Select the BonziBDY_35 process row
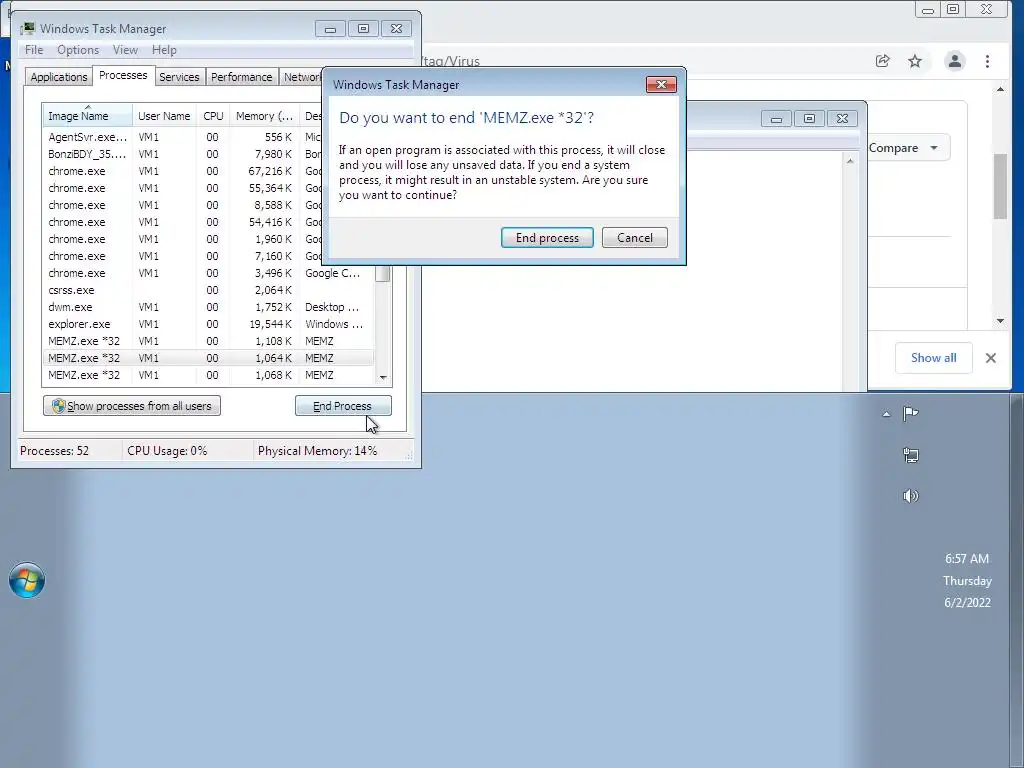 click(208, 154)
